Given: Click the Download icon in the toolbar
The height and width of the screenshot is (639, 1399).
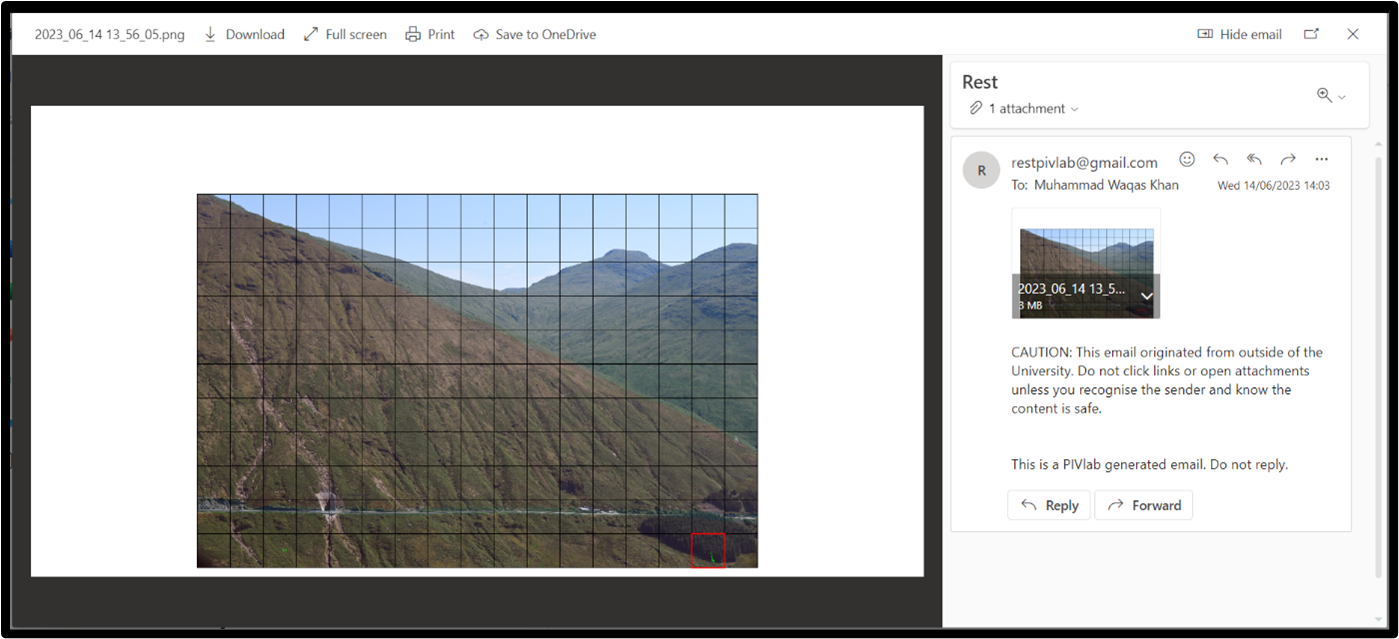Looking at the screenshot, I should click(x=210, y=34).
